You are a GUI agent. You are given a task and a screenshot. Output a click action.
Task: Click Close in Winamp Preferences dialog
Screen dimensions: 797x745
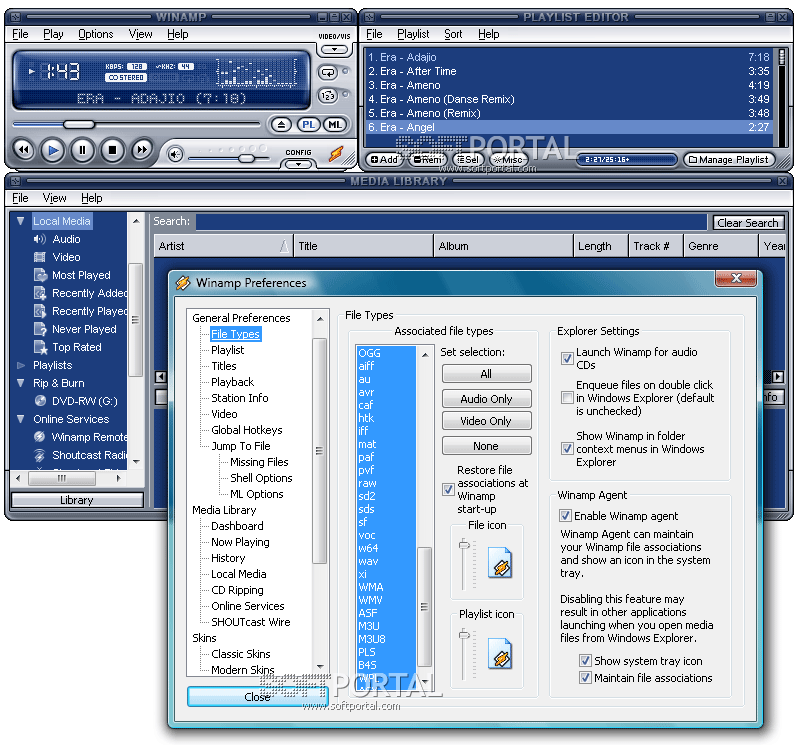click(257, 697)
